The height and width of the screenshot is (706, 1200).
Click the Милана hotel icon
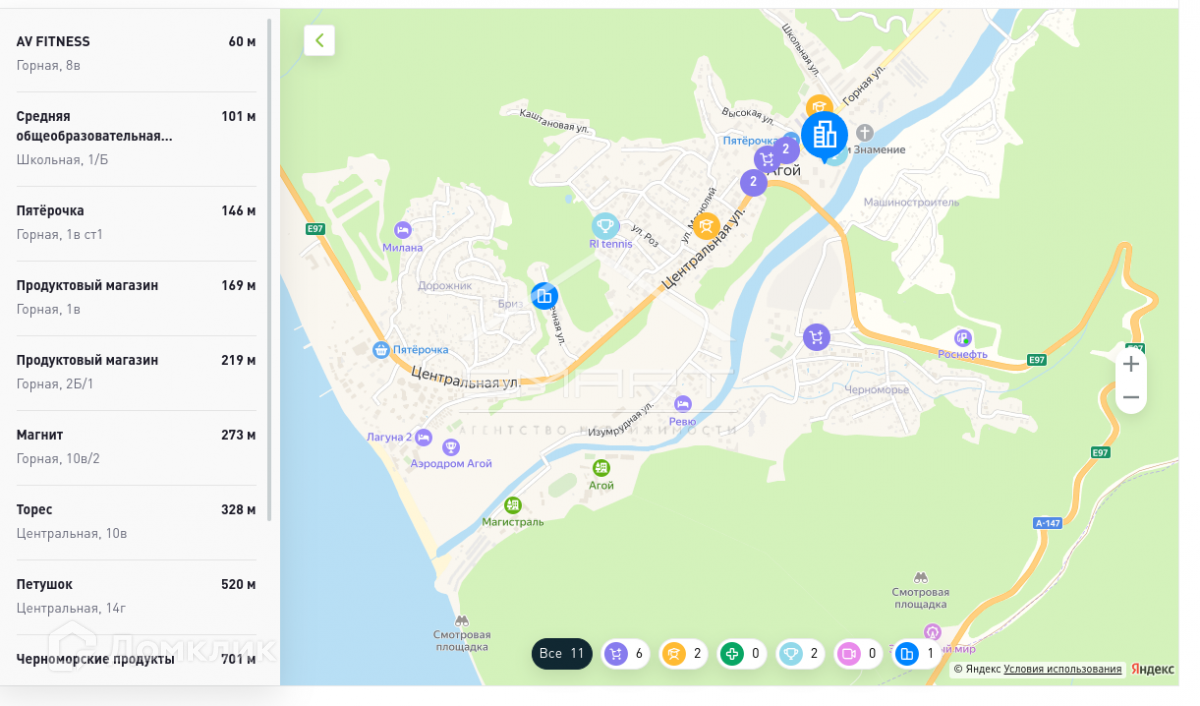pos(403,230)
